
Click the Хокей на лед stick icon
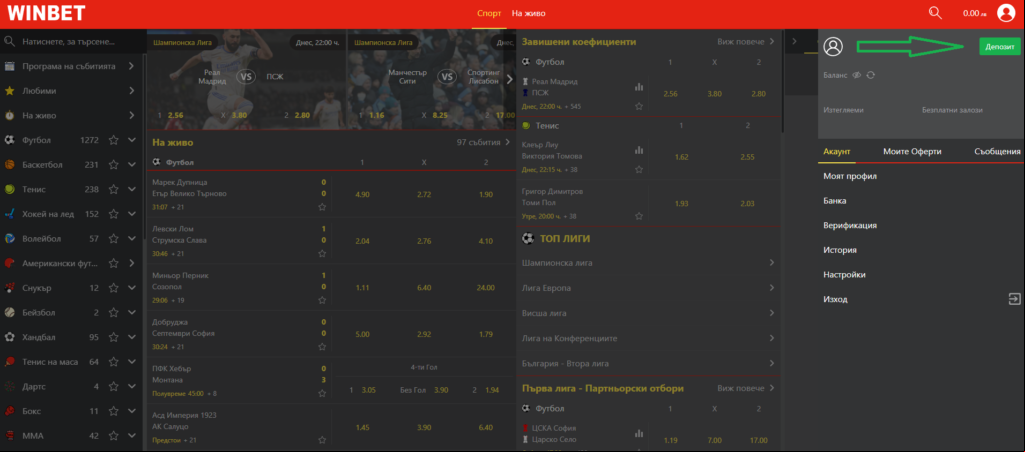[9, 214]
